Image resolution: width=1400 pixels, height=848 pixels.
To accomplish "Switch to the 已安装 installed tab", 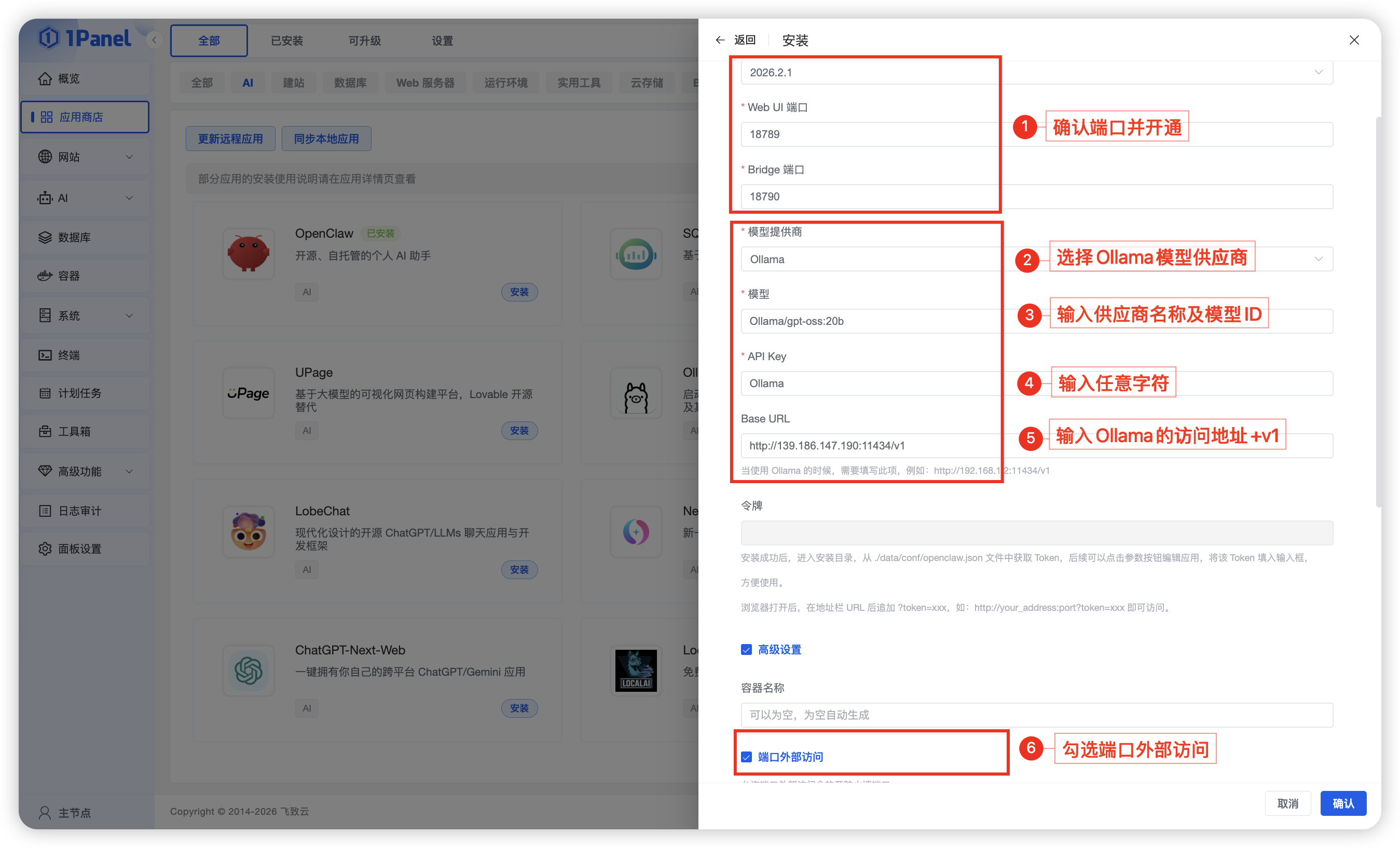I will coord(286,40).
